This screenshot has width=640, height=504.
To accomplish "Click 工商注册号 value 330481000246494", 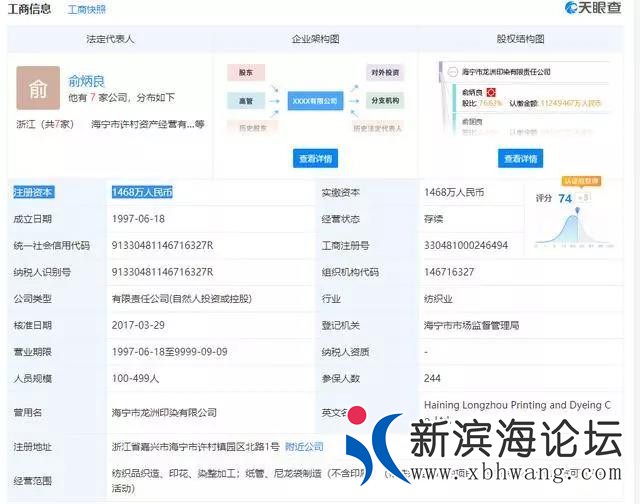I will tap(466, 245).
